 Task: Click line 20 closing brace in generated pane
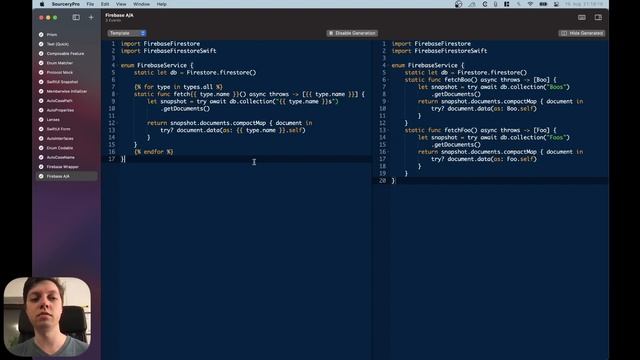(393, 181)
